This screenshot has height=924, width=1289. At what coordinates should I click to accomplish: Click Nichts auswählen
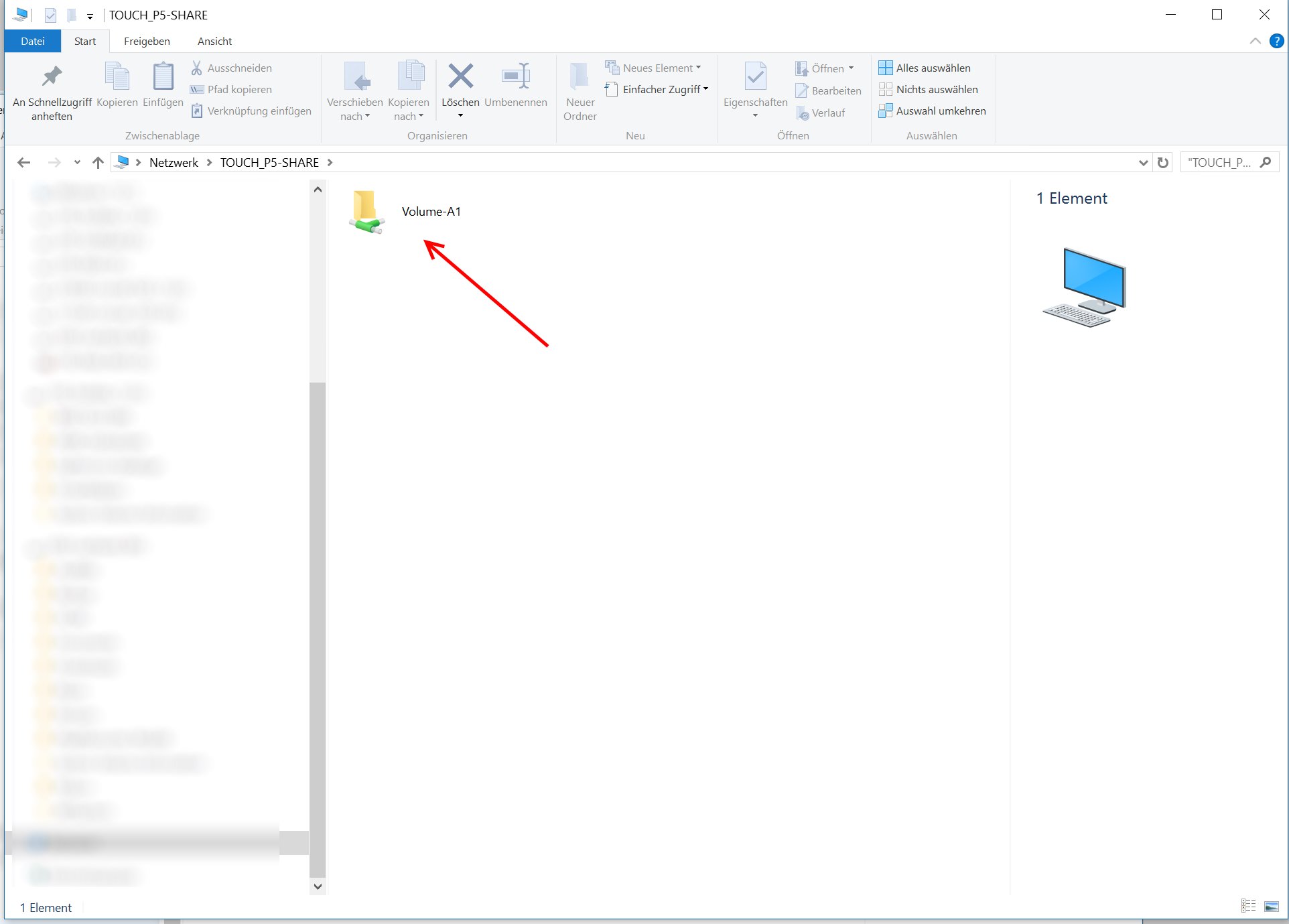[x=928, y=89]
